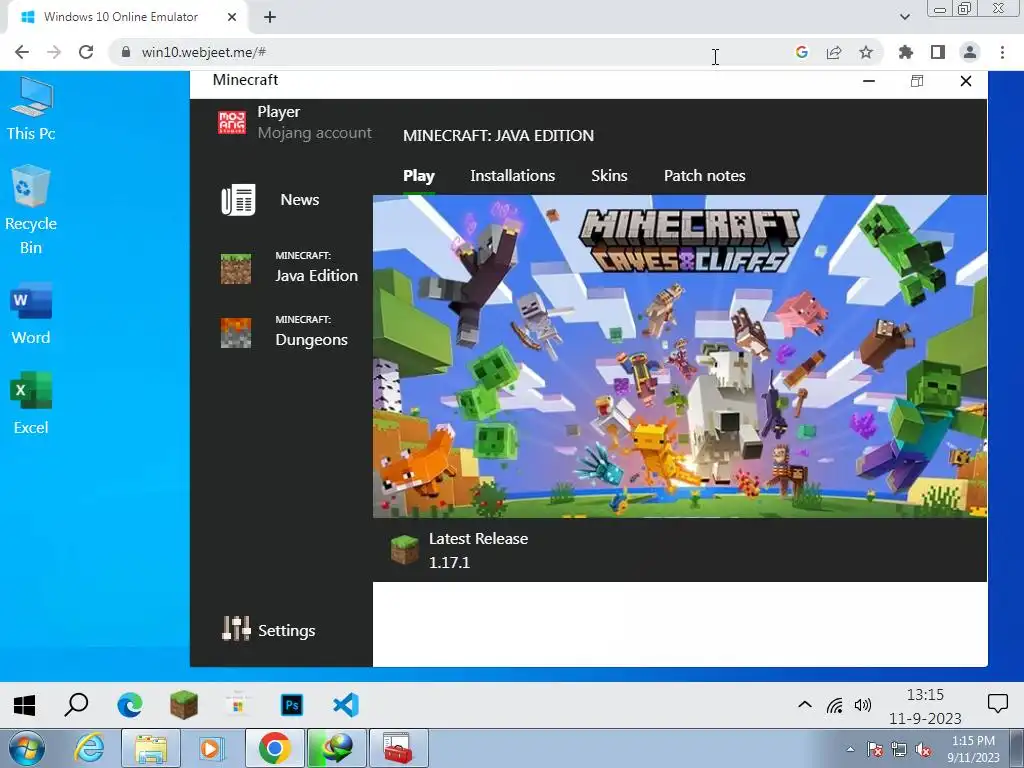The height and width of the screenshot is (768, 1024).
Task: Switch to Skins tab
Action: pos(609,176)
